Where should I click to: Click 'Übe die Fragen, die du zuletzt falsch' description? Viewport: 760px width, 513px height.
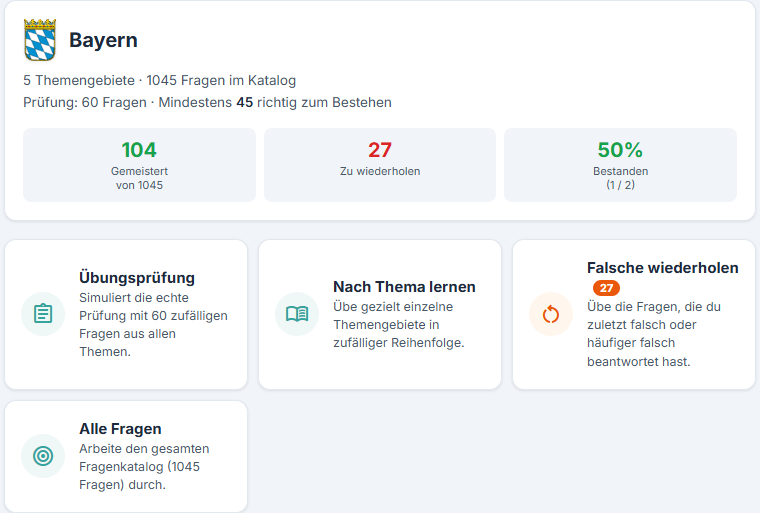(x=654, y=334)
